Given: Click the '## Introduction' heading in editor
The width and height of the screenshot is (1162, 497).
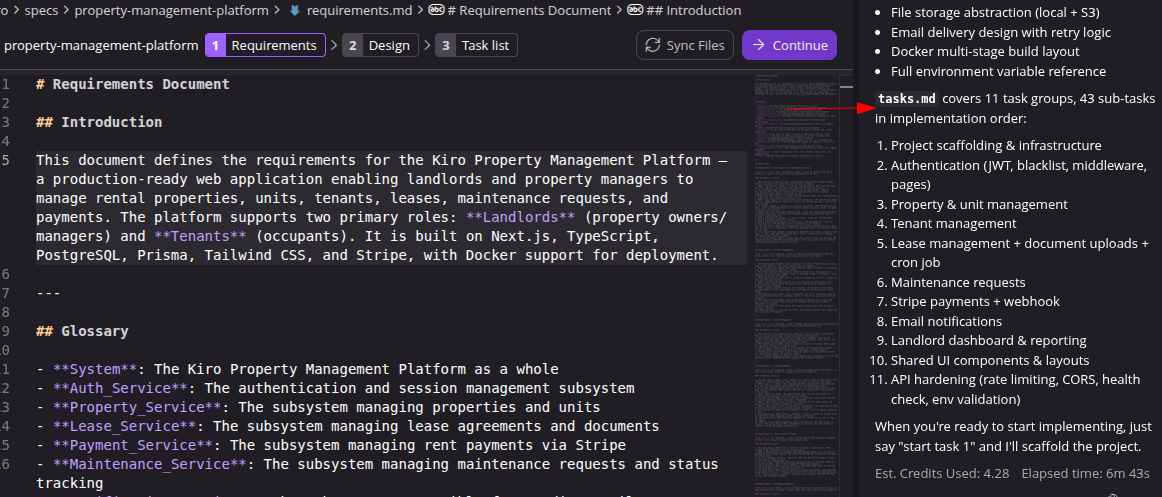Looking at the screenshot, I should (x=99, y=121).
